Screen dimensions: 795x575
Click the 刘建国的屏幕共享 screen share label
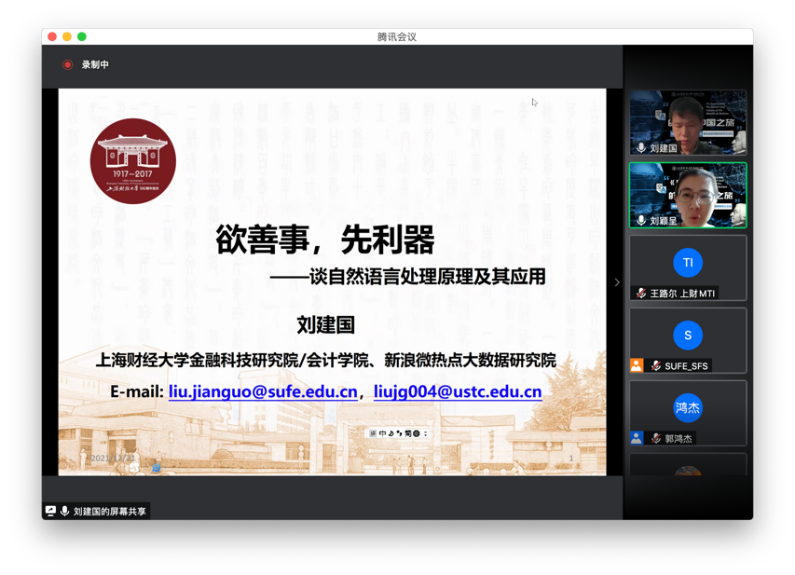click(110, 511)
